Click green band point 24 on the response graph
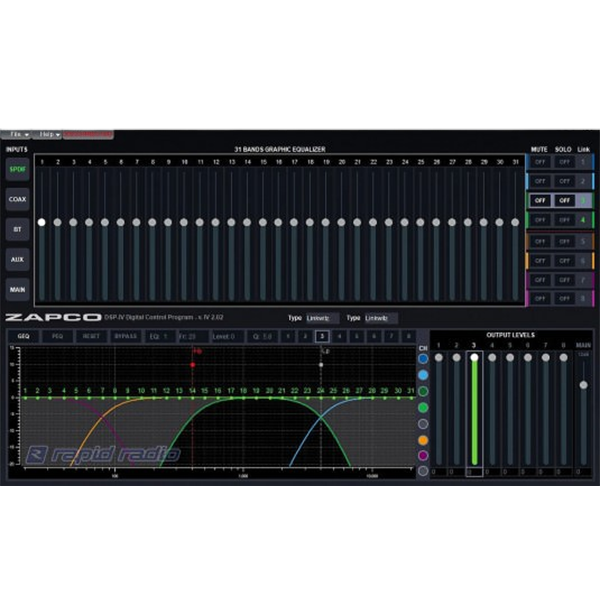The width and height of the screenshot is (600, 600). 321,398
